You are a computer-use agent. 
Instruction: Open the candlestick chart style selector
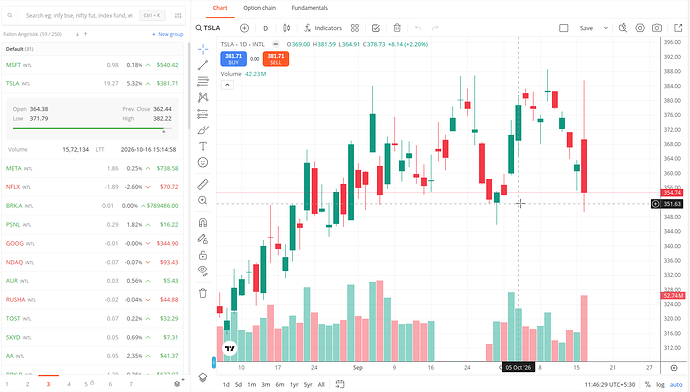pos(286,28)
